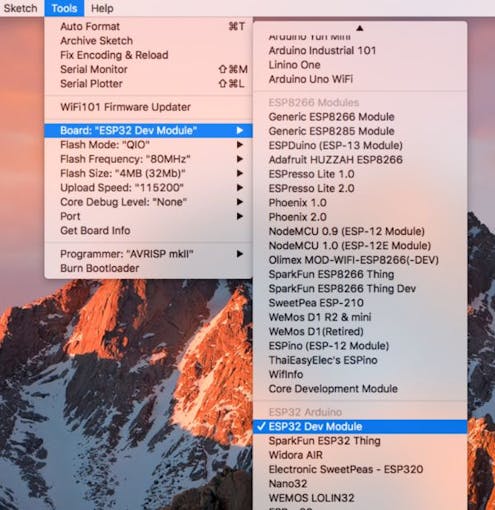Expand the Programmer AVRISP mkII submenu arrow

[239, 254]
